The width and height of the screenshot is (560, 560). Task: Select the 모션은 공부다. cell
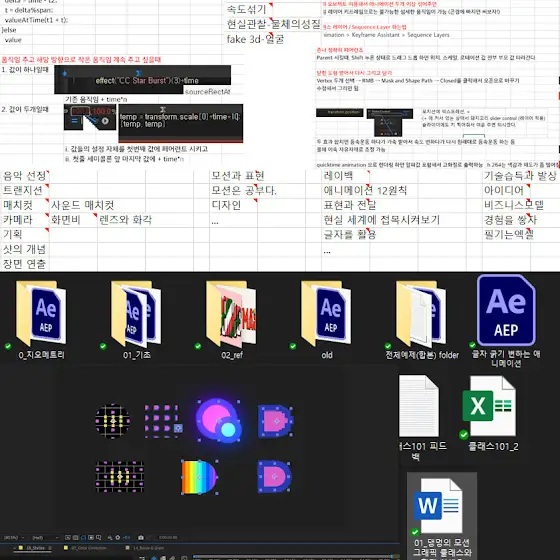pos(244,190)
